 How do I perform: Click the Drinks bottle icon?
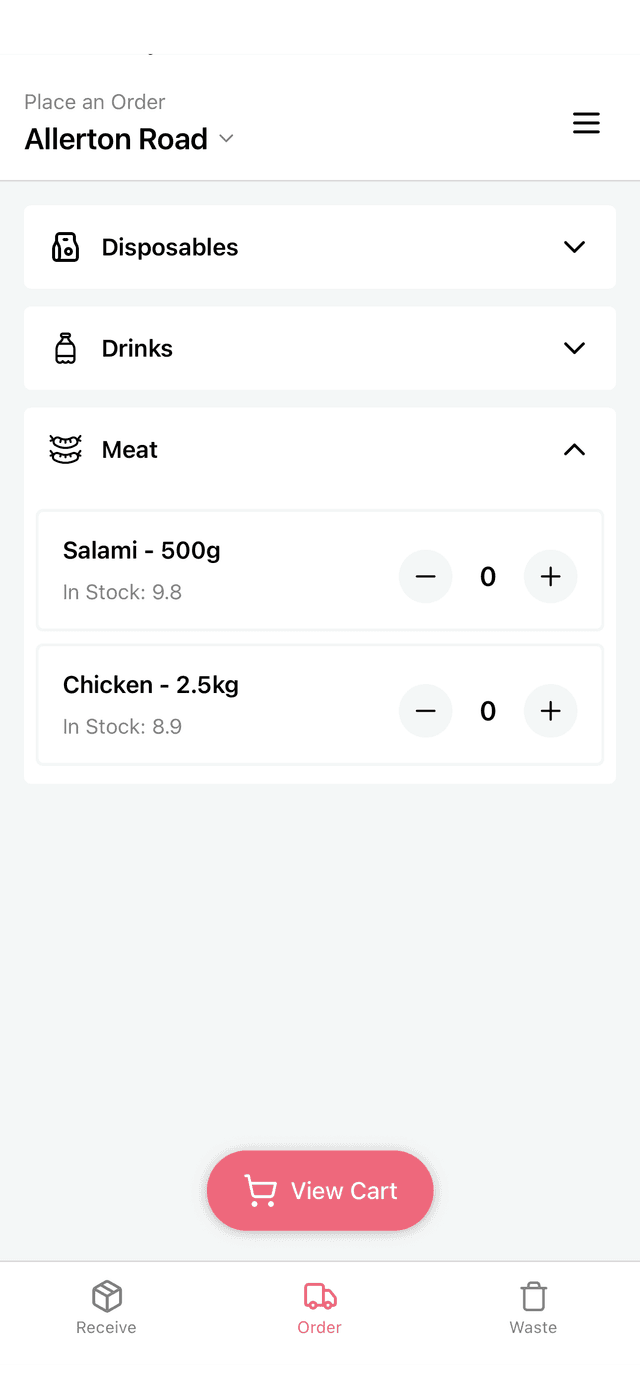coord(65,348)
